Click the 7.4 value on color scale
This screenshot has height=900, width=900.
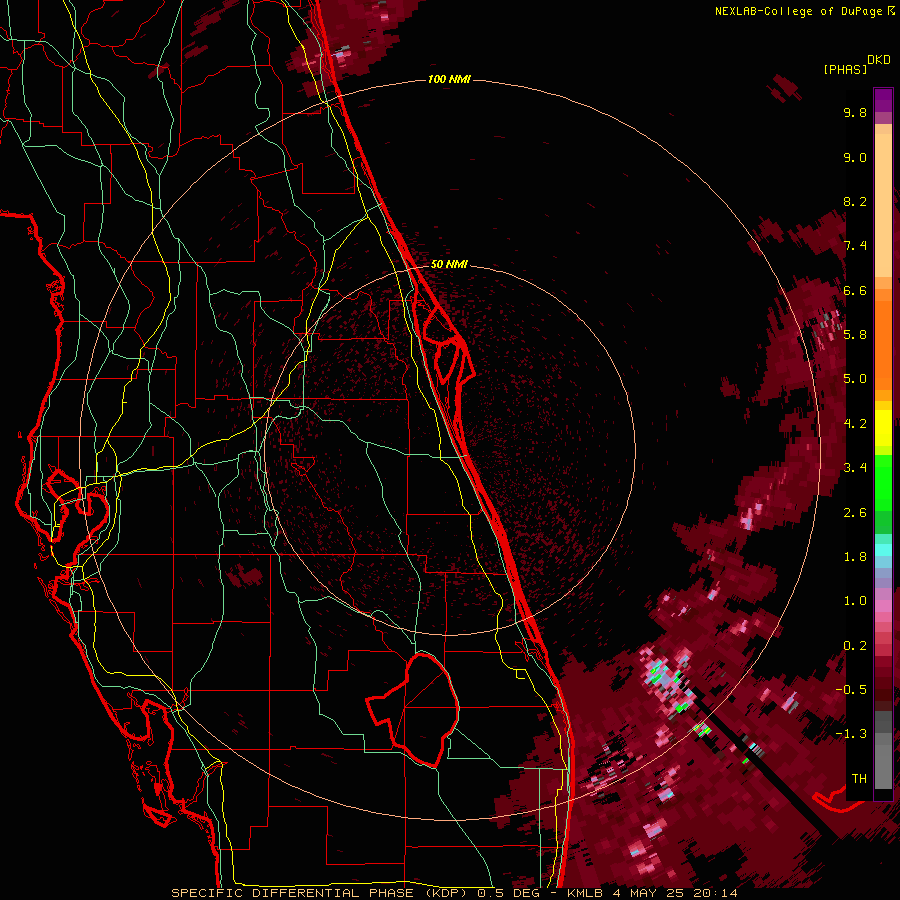pos(855,246)
